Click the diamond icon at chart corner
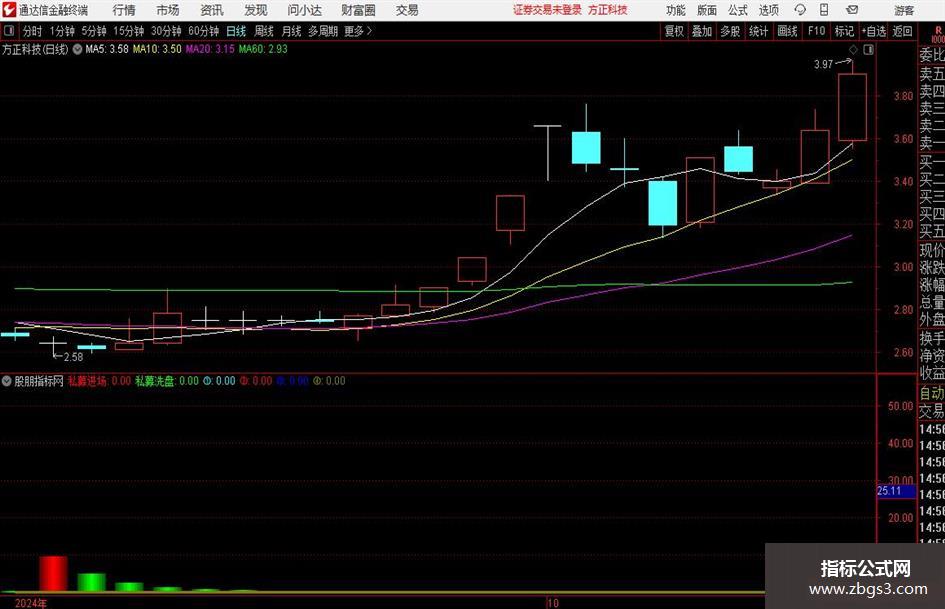This screenshot has width=945, height=609. pyautogui.click(x=853, y=50)
